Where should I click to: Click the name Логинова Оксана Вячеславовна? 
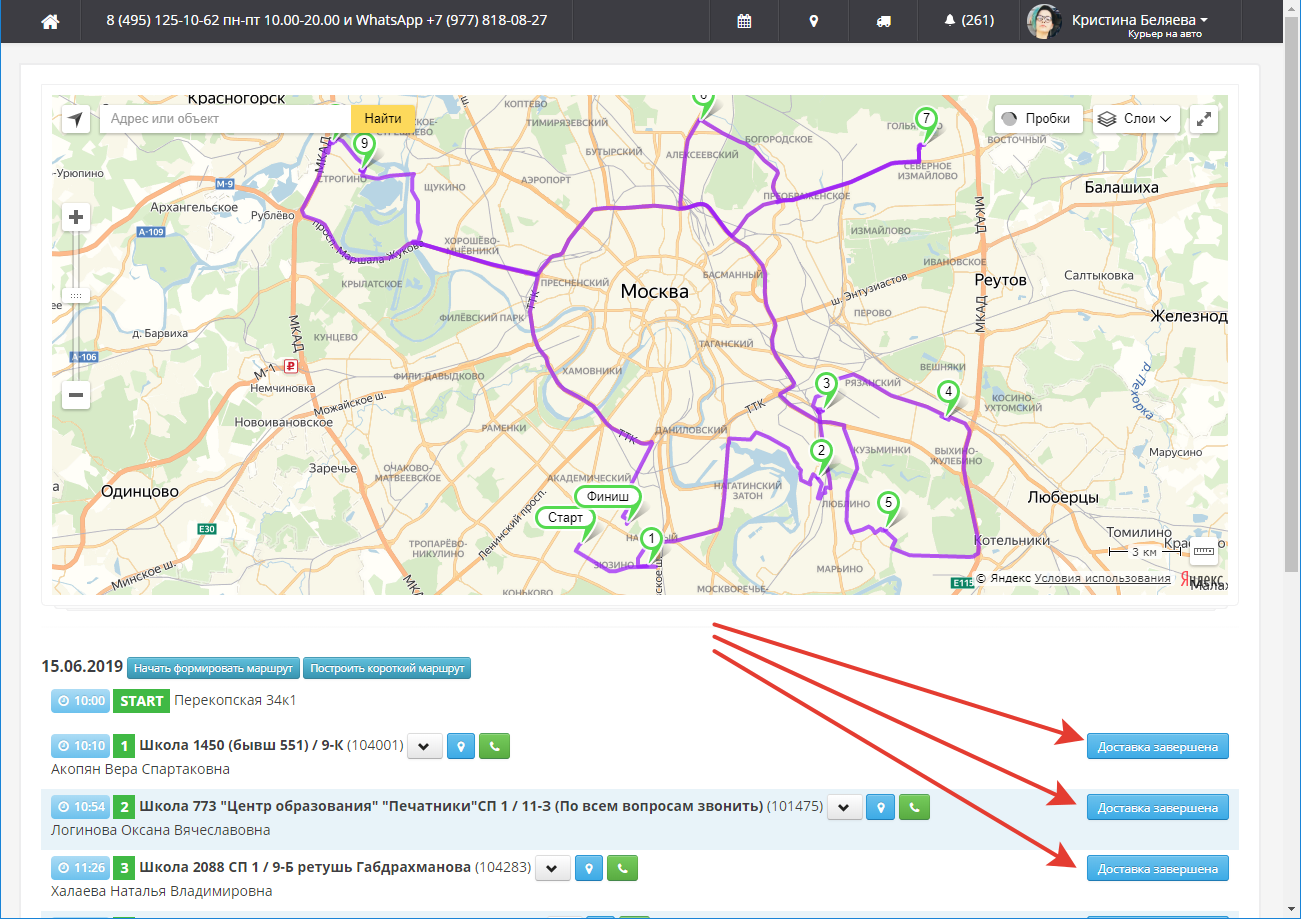click(x=160, y=830)
